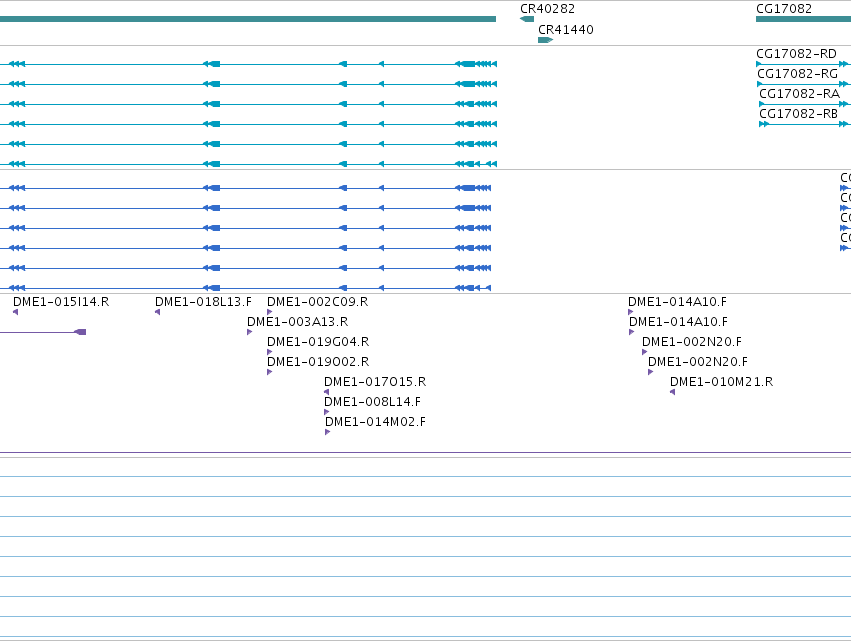Click the DME1-019O02.R arrow marker
The height and width of the screenshot is (641, 851).
click(x=270, y=372)
